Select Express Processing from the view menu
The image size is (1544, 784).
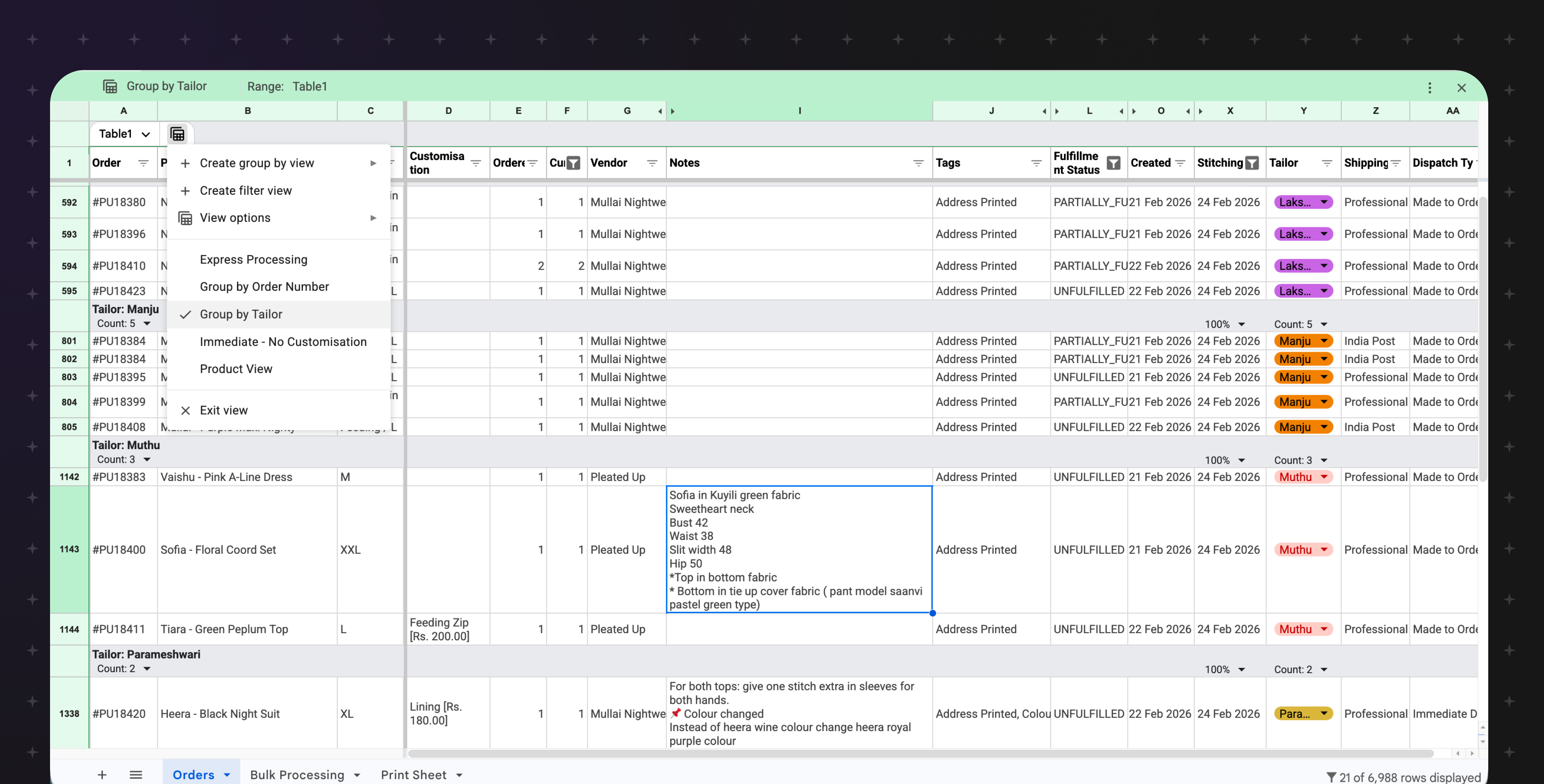pyautogui.click(x=253, y=259)
